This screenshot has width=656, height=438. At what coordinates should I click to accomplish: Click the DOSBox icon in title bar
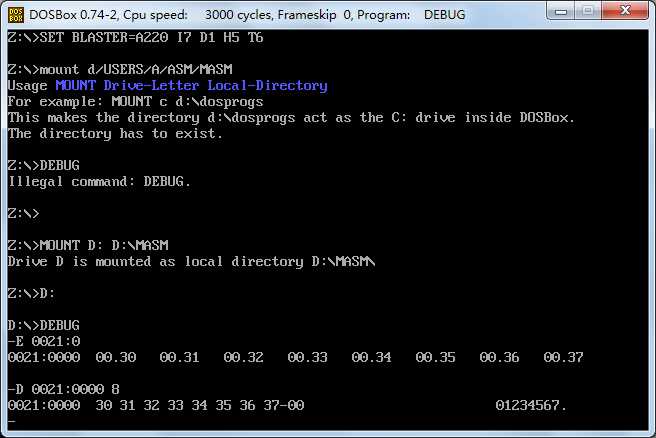(15, 15)
